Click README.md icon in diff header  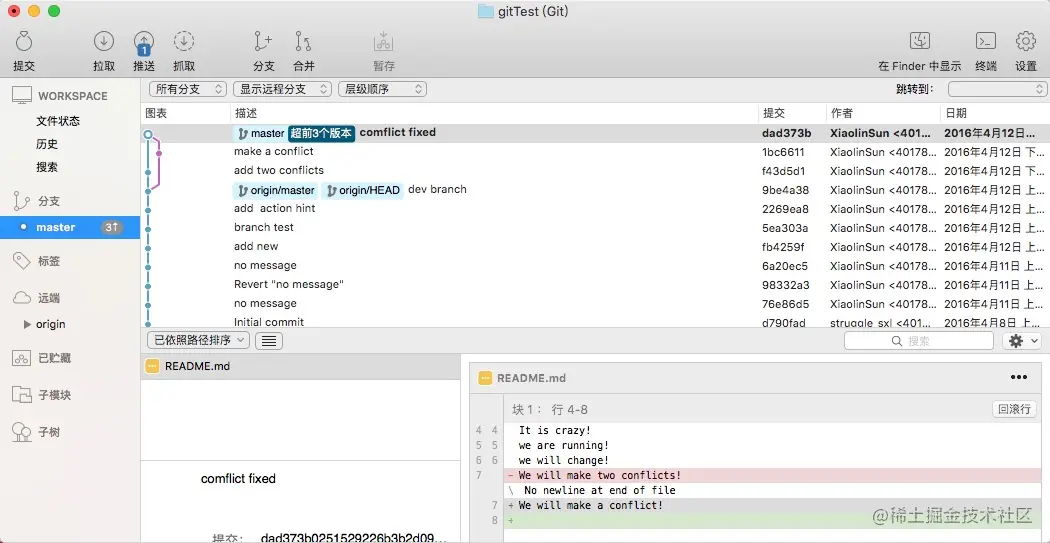point(485,378)
